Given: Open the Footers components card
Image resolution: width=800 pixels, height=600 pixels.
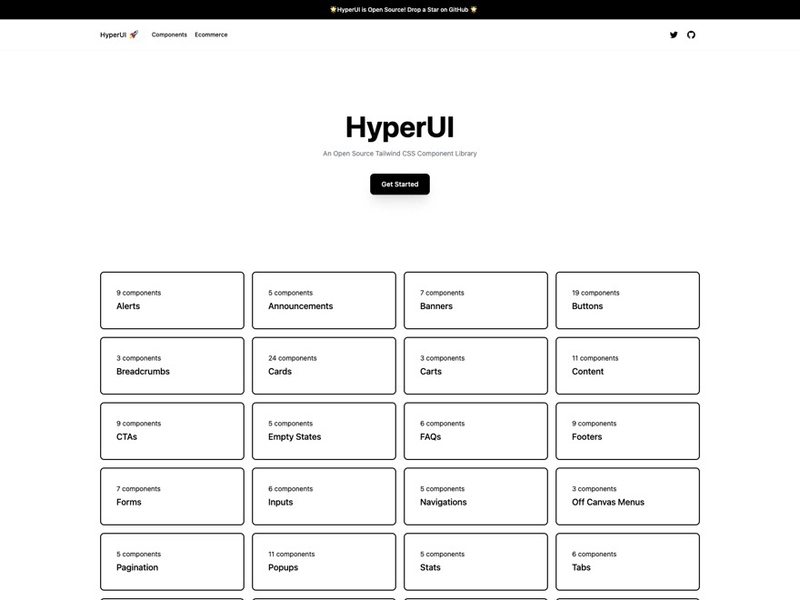Looking at the screenshot, I should coord(628,431).
